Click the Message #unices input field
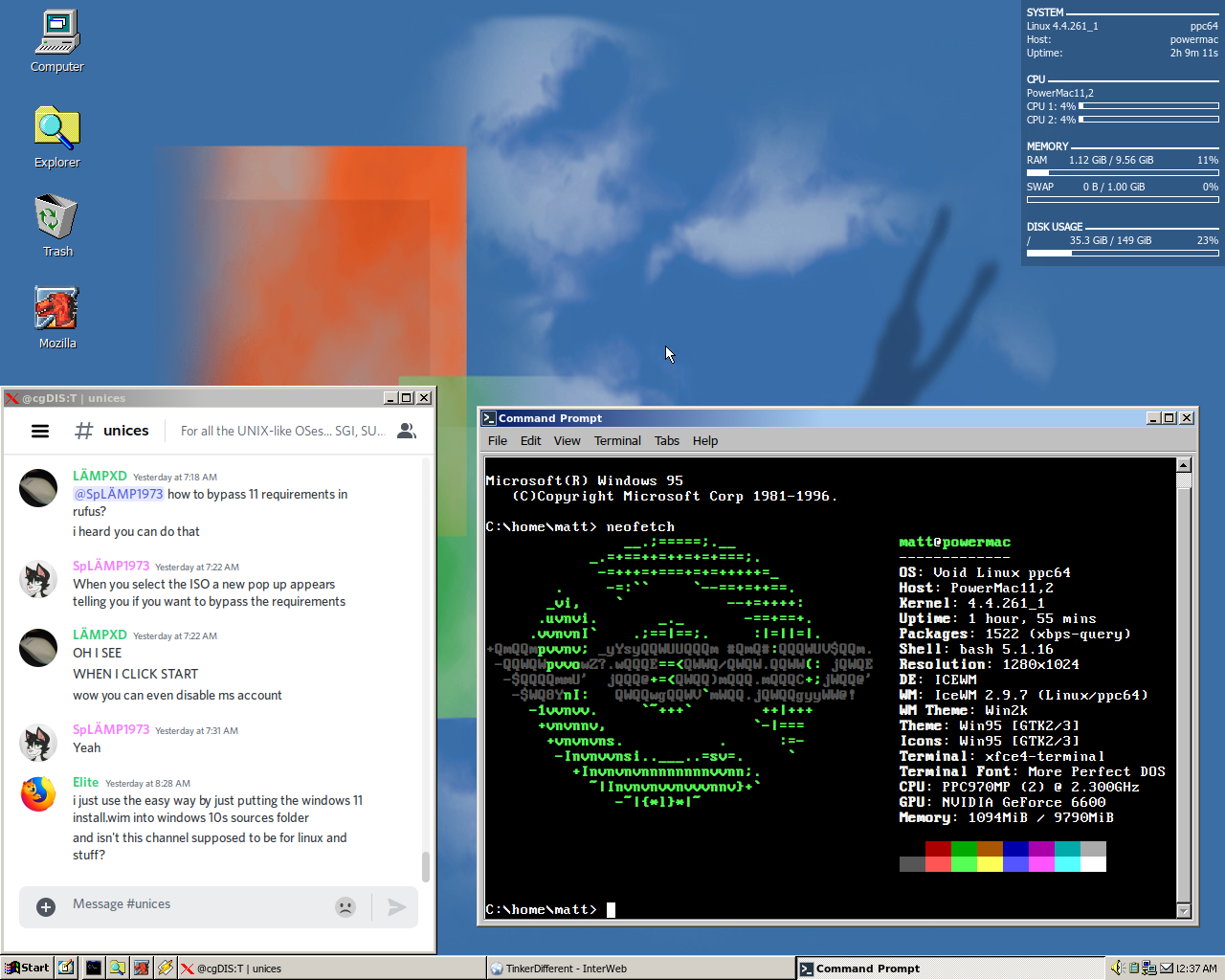The height and width of the screenshot is (980, 1225). pyautogui.click(x=196, y=904)
